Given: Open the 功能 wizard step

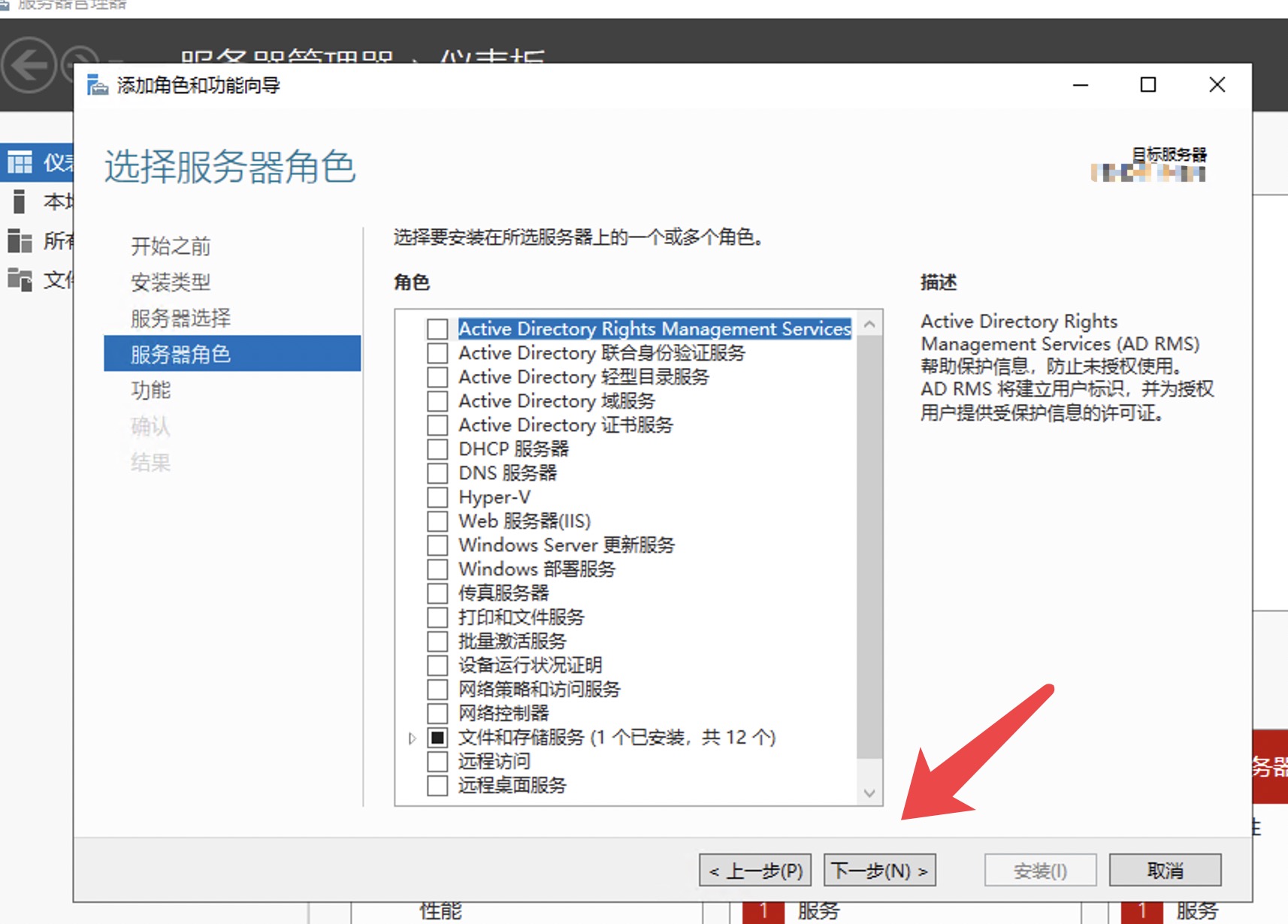Looking at the screenshot, I should (x=150, y=390).
